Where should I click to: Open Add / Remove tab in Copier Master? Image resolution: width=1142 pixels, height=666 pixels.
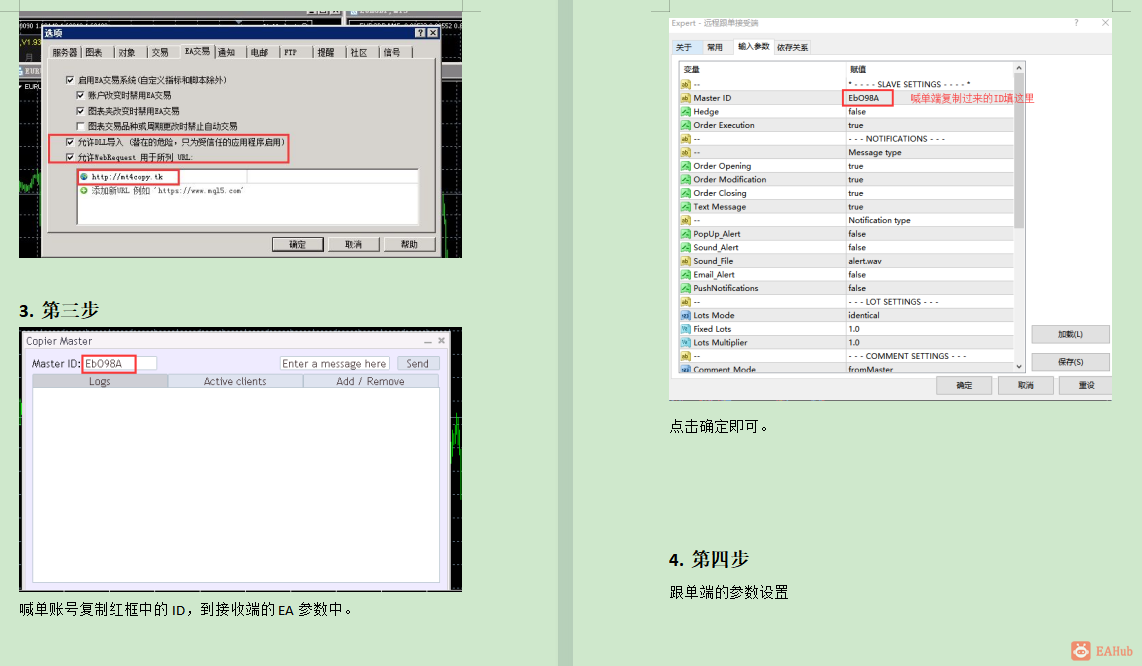pos(370,381)
